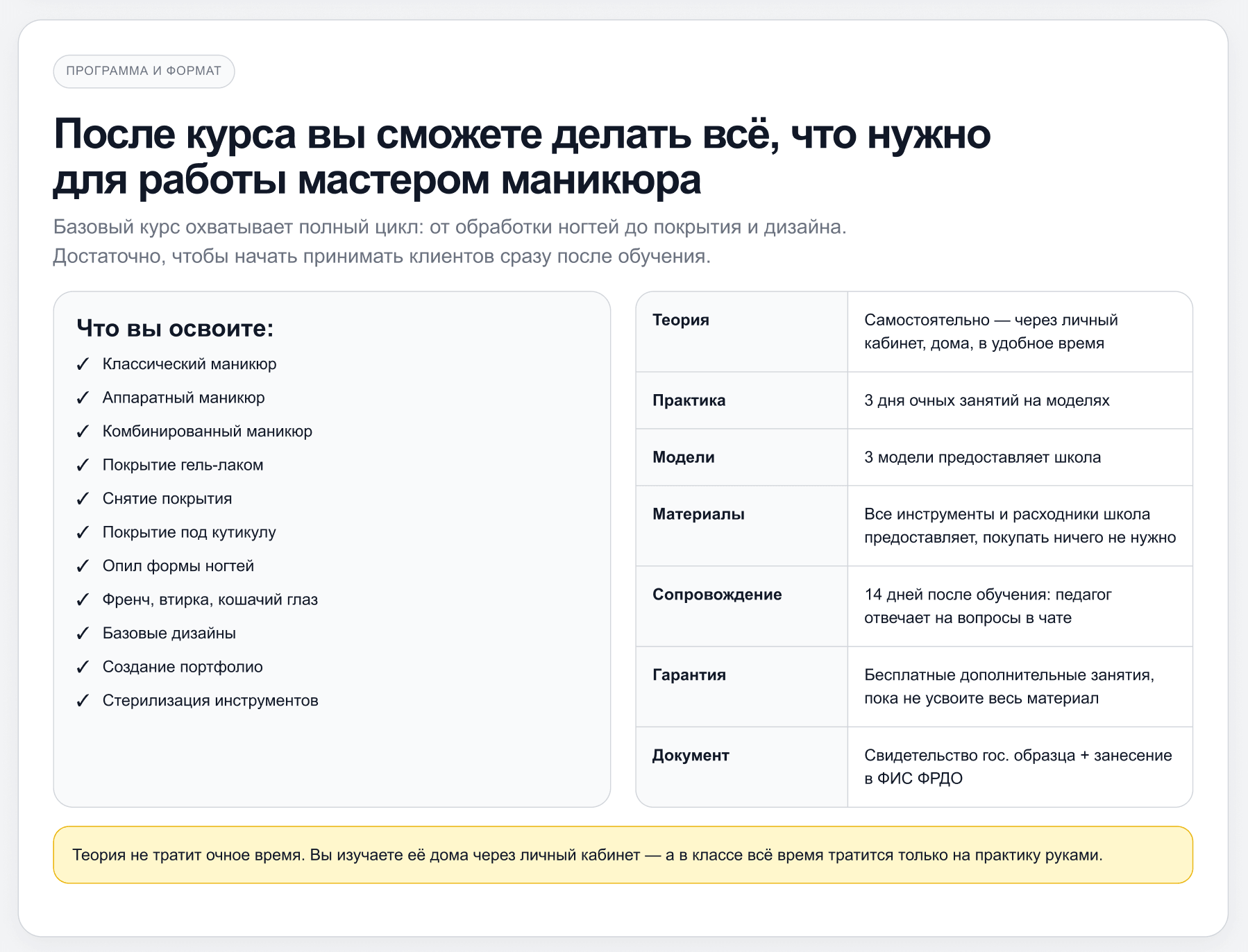1248x952 pixels.
Task: Click the Документ table row label
Action: coord(691,756)
